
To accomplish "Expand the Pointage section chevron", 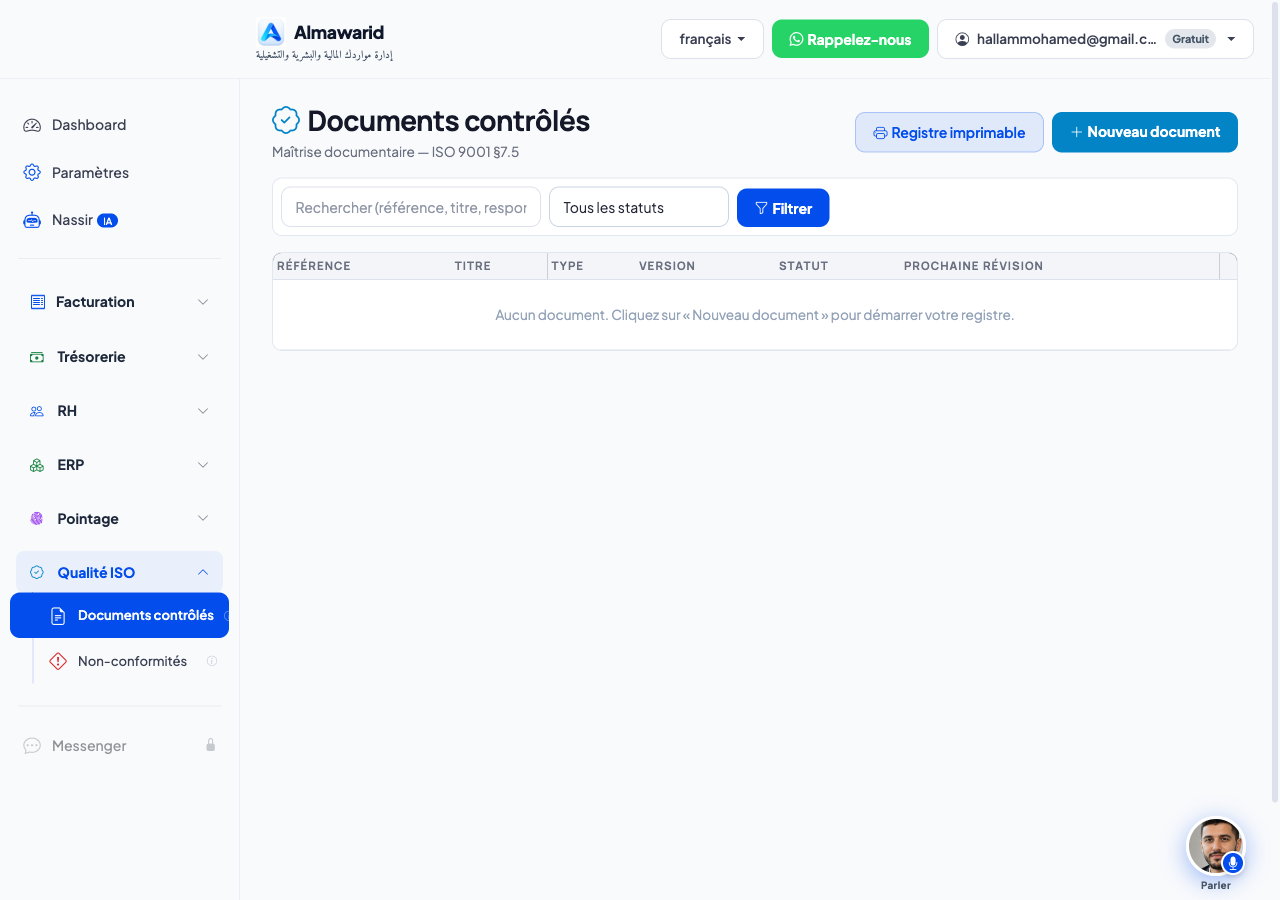I will [203, 518].
